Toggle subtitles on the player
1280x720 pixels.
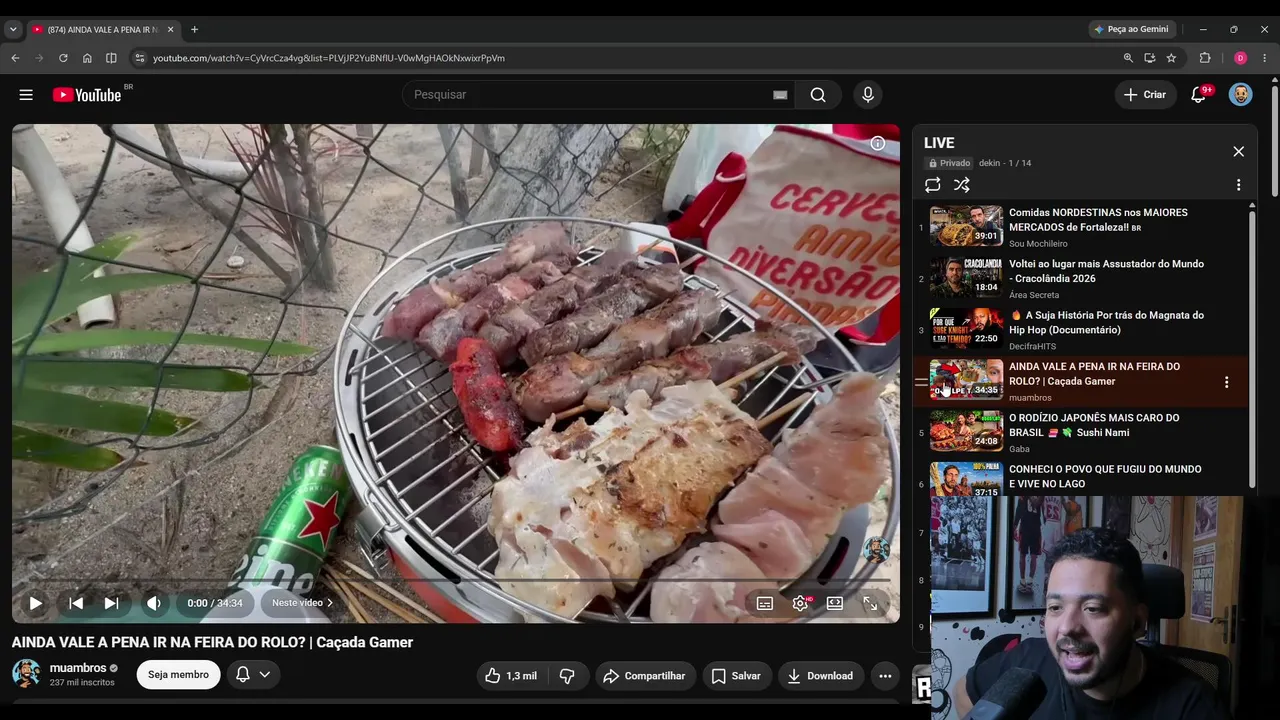[x=765, y=603]
